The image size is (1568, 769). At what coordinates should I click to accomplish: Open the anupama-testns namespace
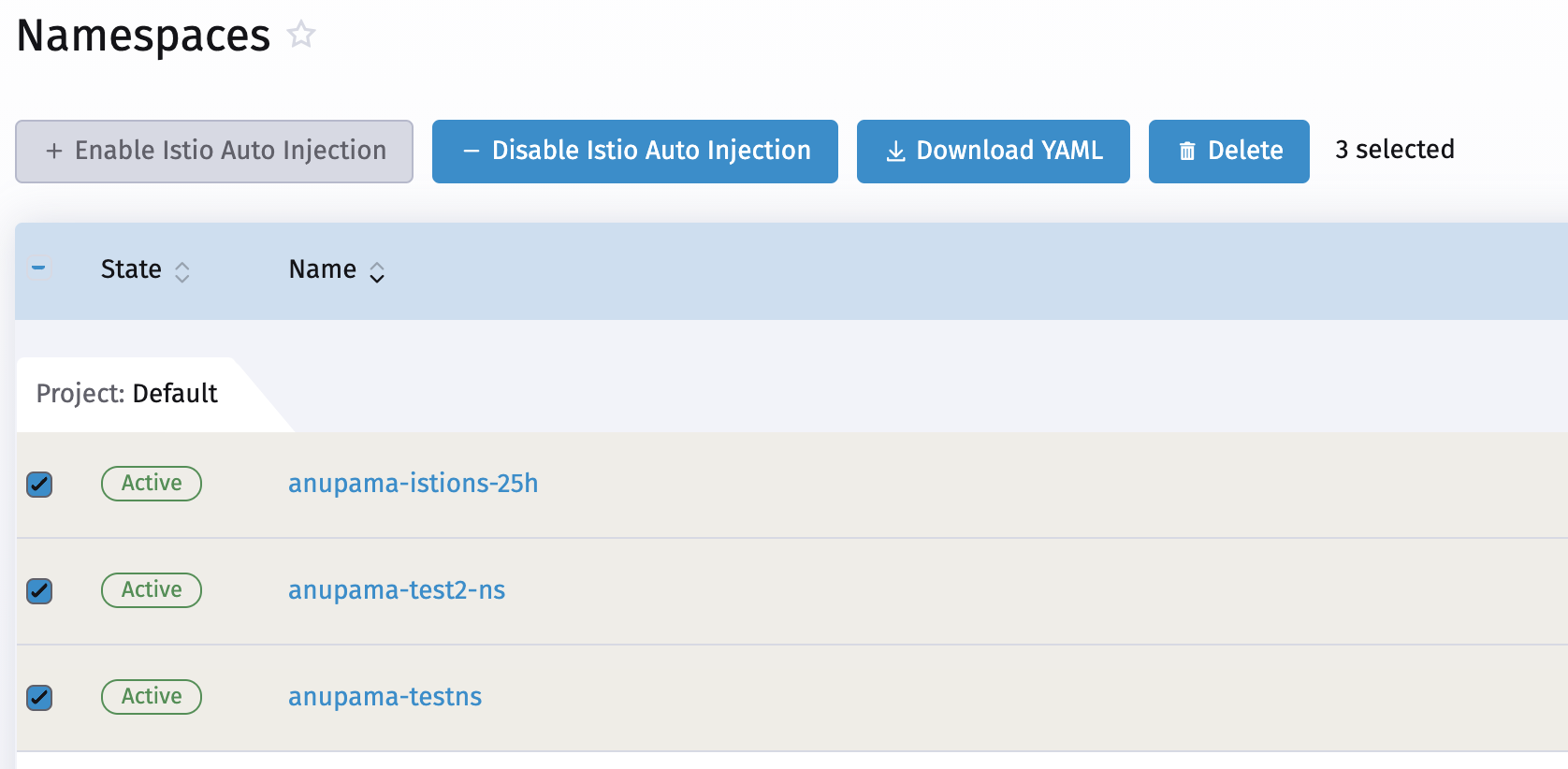click(385, 697)
